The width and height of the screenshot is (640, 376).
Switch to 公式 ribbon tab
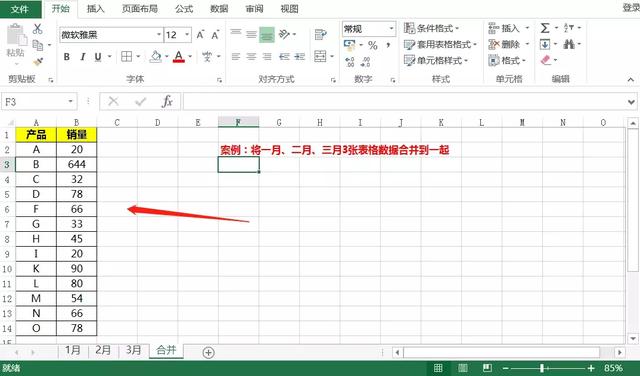pyautogui.click(x=184, y=9)
